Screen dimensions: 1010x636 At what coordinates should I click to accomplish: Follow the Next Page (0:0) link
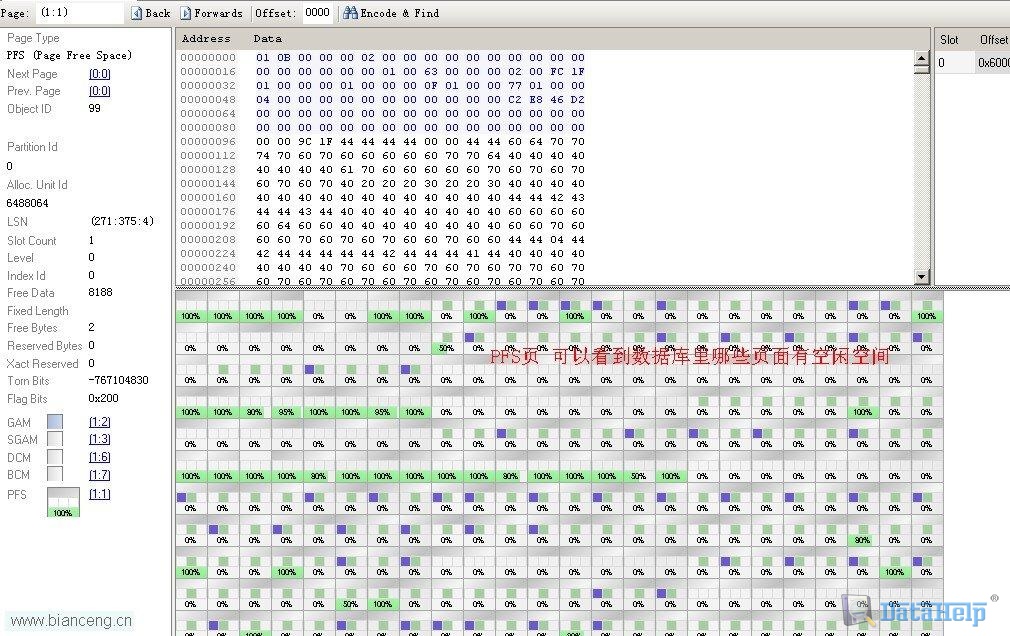[99, 74]
